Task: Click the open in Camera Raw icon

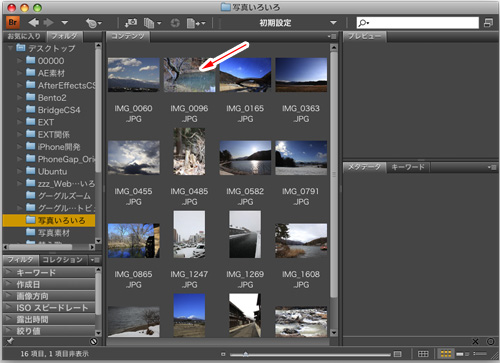Action: pos(175,23)
